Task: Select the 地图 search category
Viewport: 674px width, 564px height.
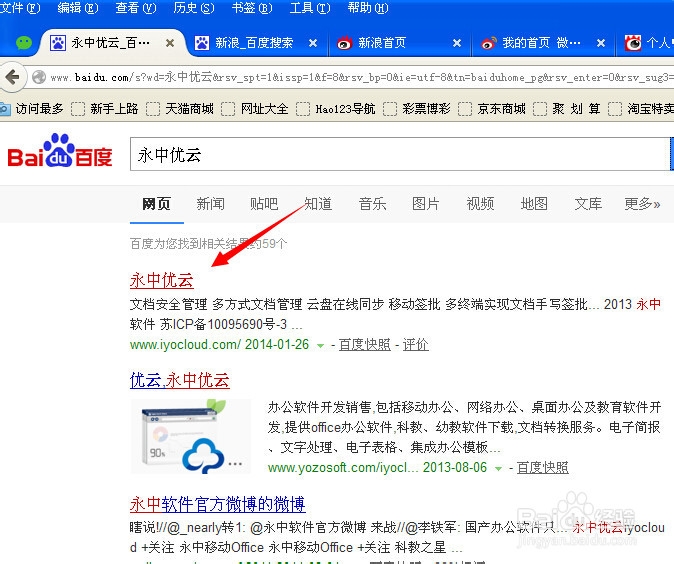Action: (x=534, y=204)
